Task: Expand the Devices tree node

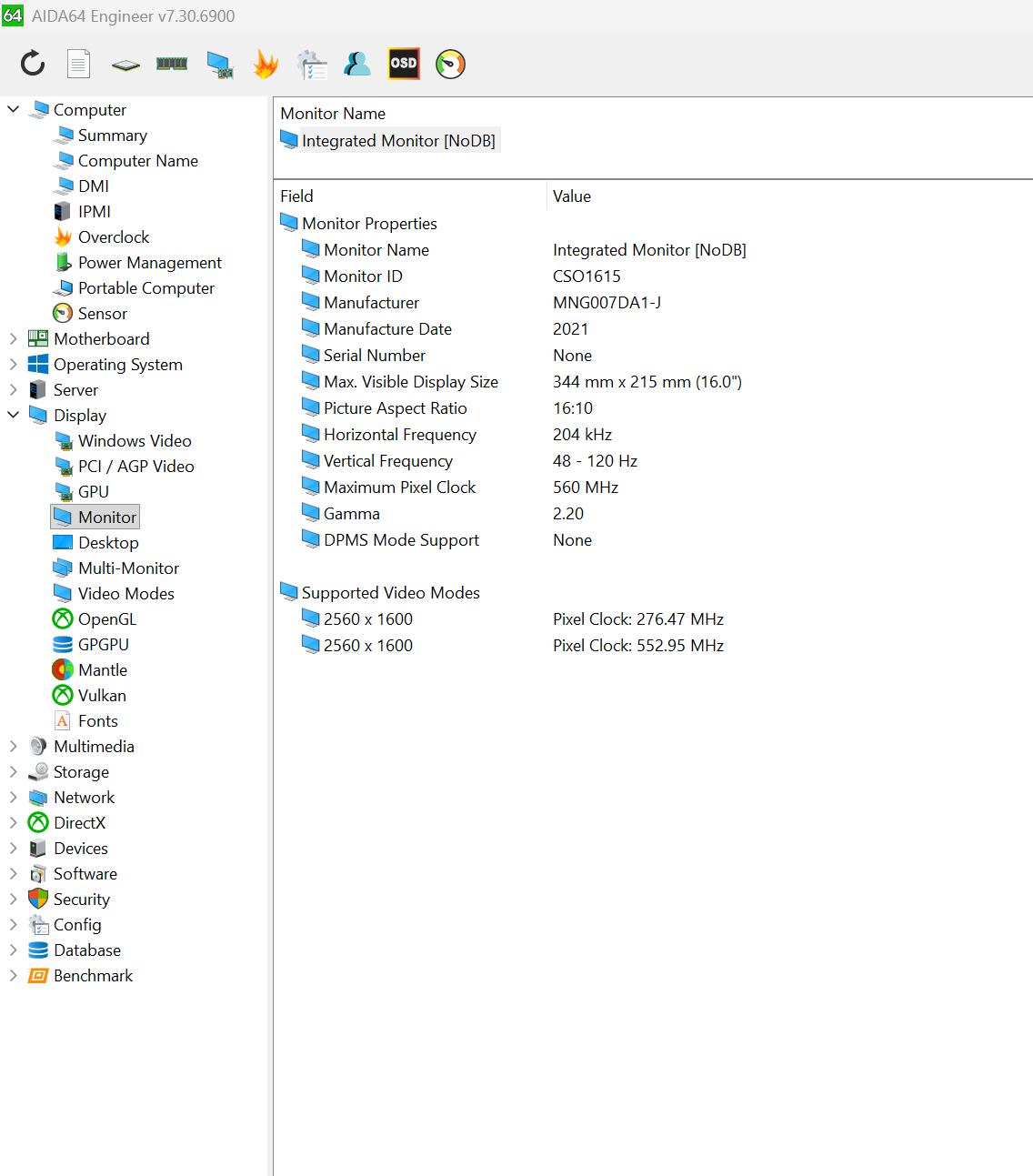Action: 14,849
